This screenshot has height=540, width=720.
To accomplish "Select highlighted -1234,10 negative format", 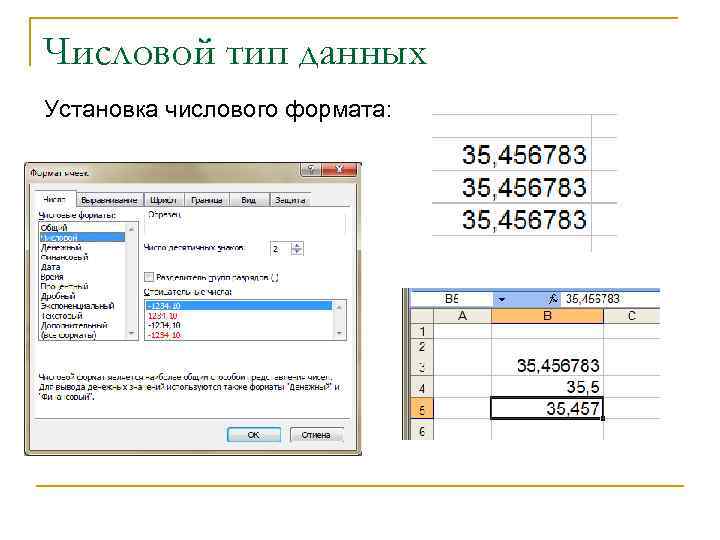I will pos(238,306).
